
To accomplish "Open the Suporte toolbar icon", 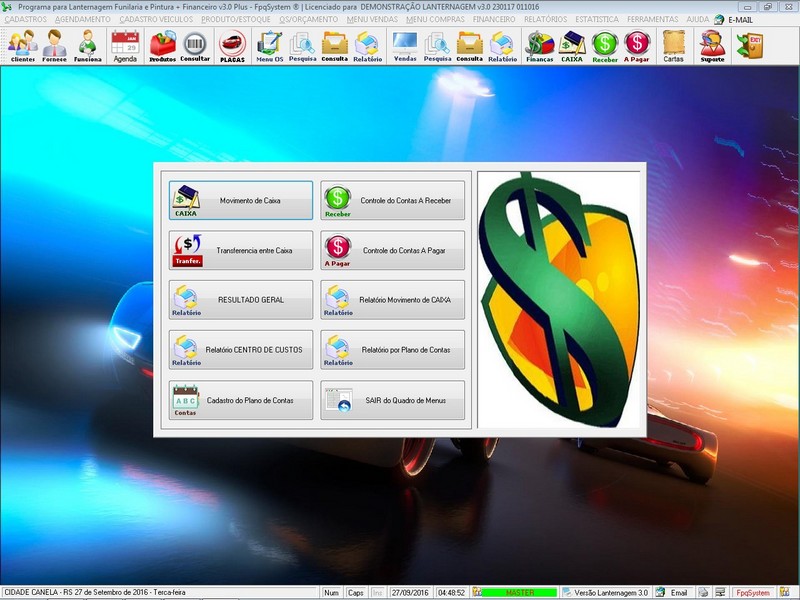I will click(x=712, y=45).
